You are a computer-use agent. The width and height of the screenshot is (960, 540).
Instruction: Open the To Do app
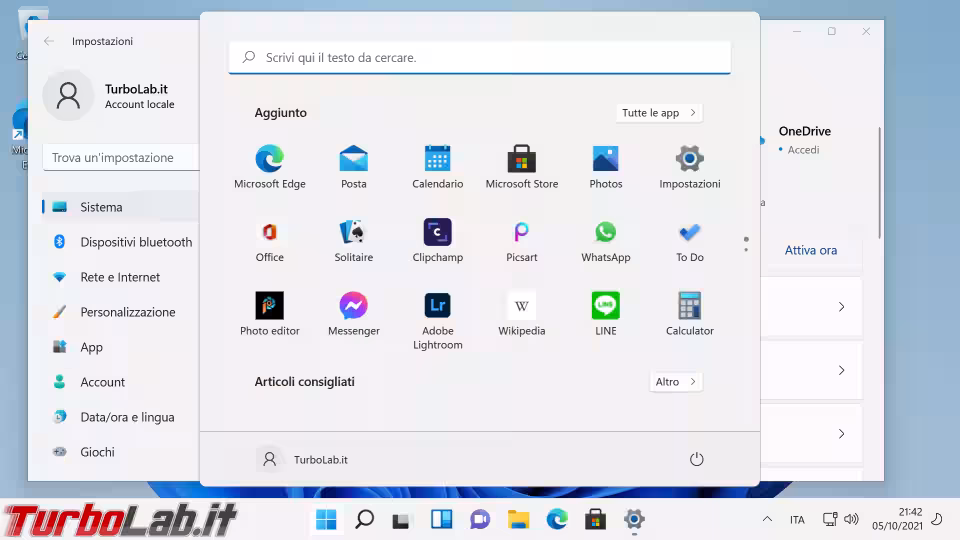click(689, 240)
